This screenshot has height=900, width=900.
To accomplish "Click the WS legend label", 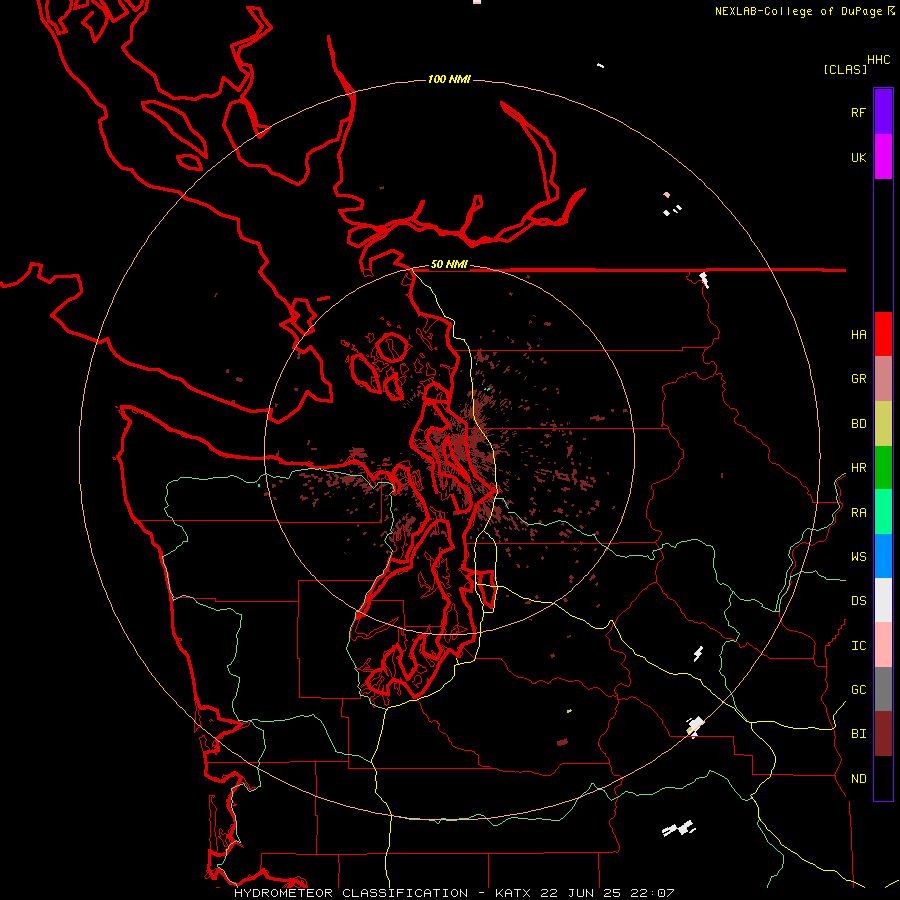I will pos(859,556).
